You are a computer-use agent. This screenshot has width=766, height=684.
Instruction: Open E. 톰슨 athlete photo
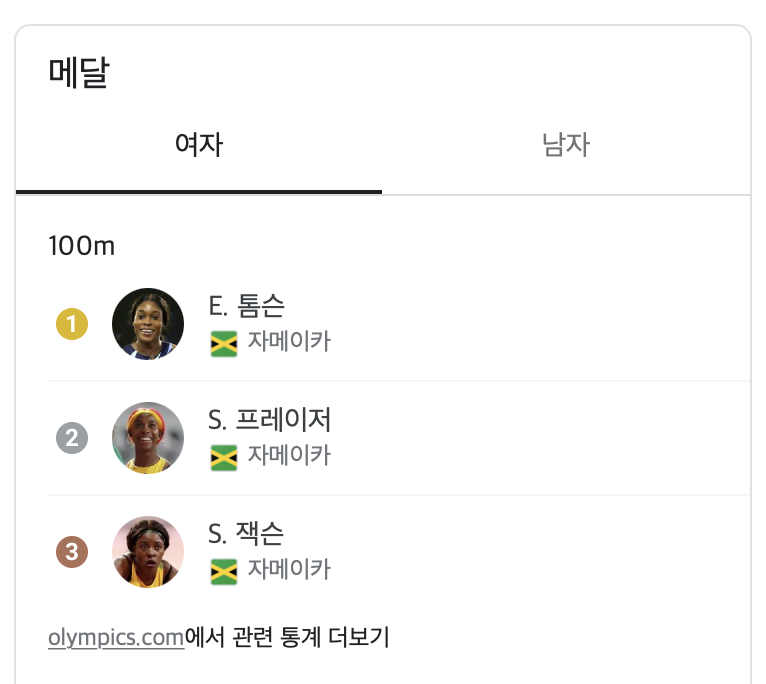148,324
